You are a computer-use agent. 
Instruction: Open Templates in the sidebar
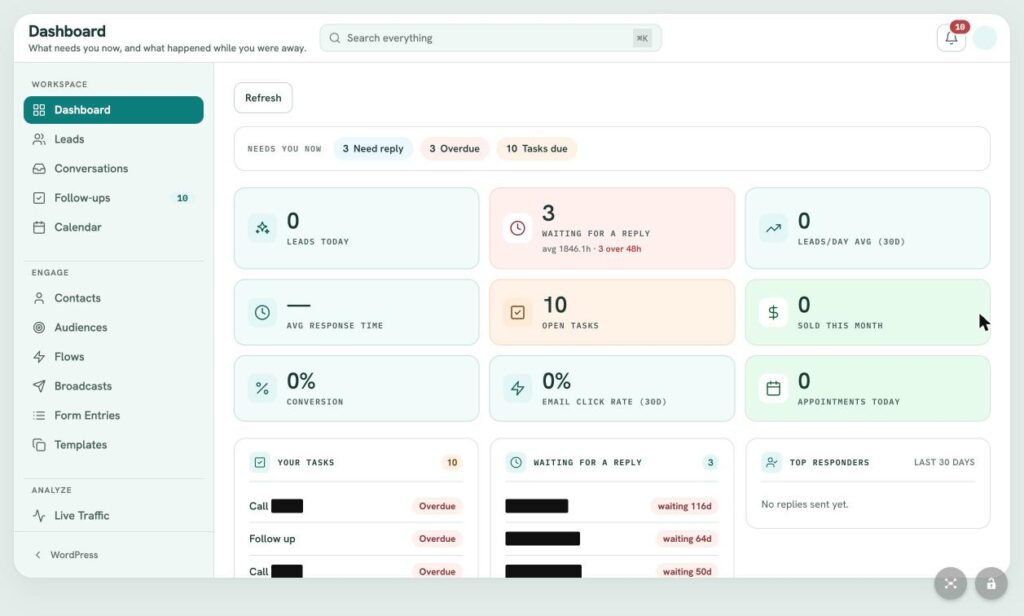[x=114, y=445]
